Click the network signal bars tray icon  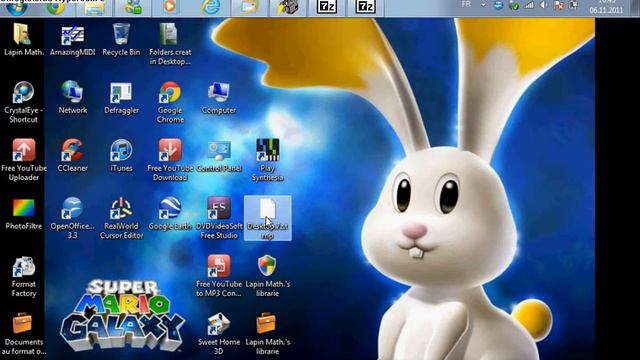(x=529, y=5)
